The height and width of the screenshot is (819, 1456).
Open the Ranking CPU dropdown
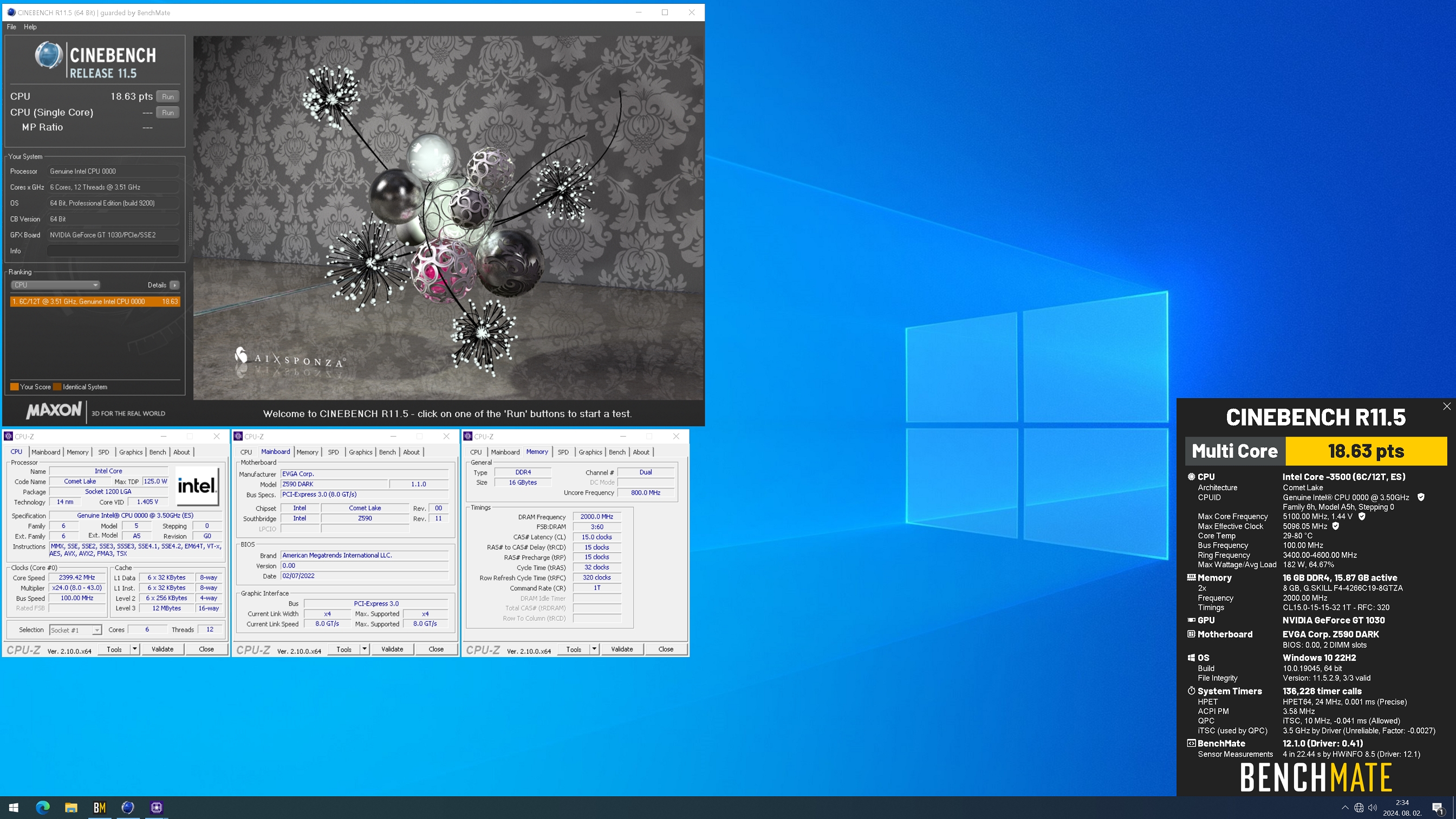point(55,285)
